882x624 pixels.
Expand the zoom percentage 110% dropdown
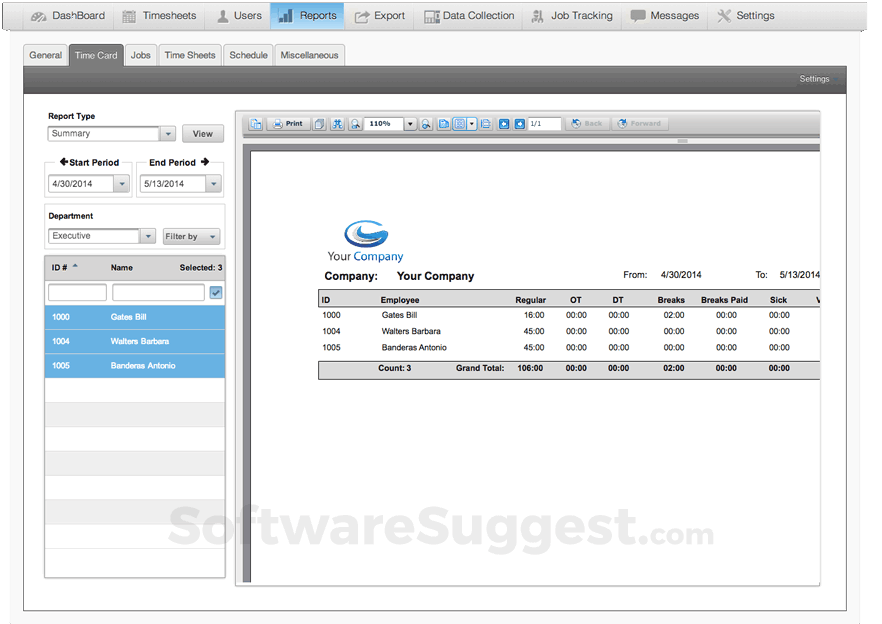click(409, 123)
